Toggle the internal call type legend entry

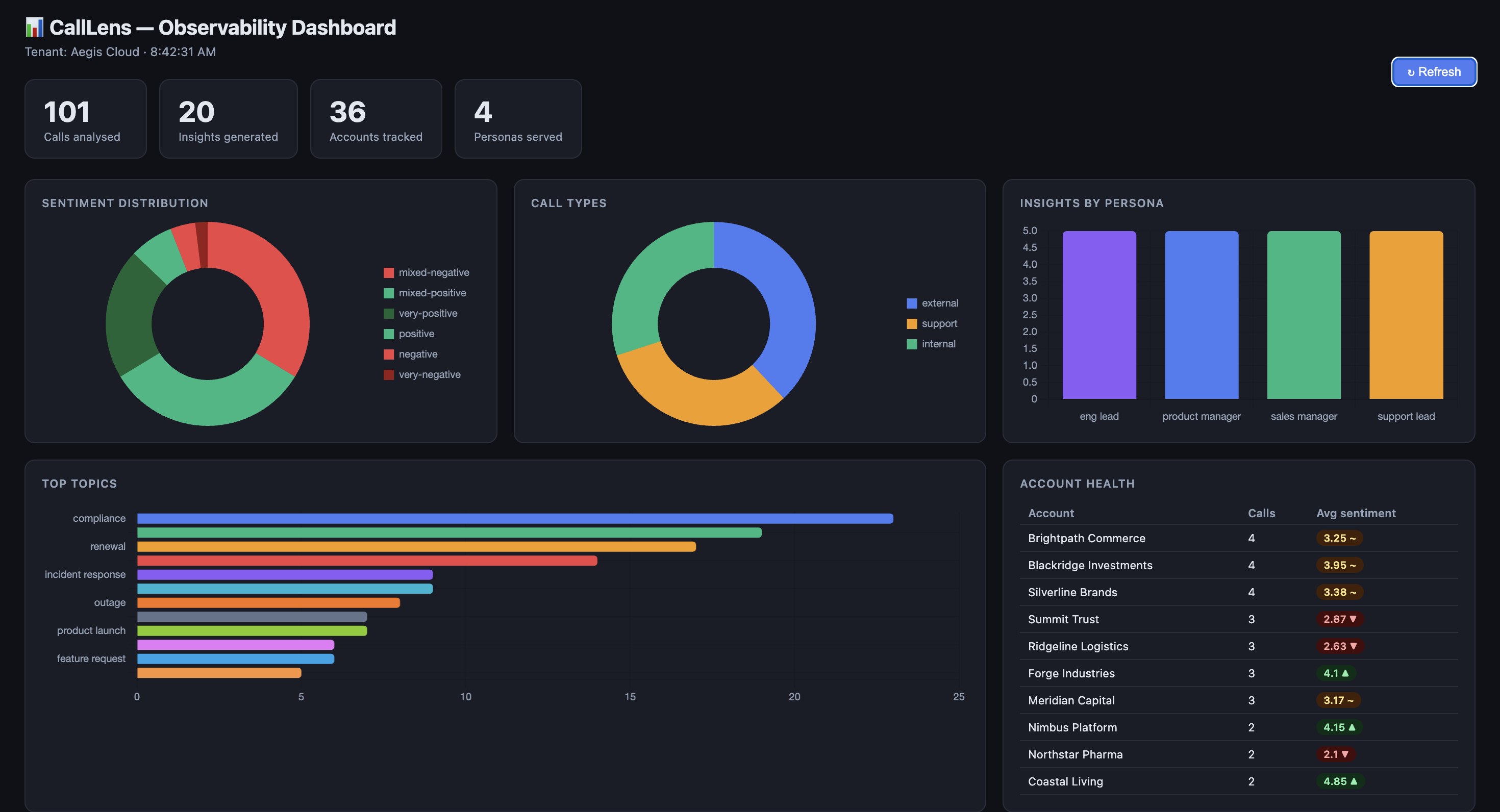931,344
